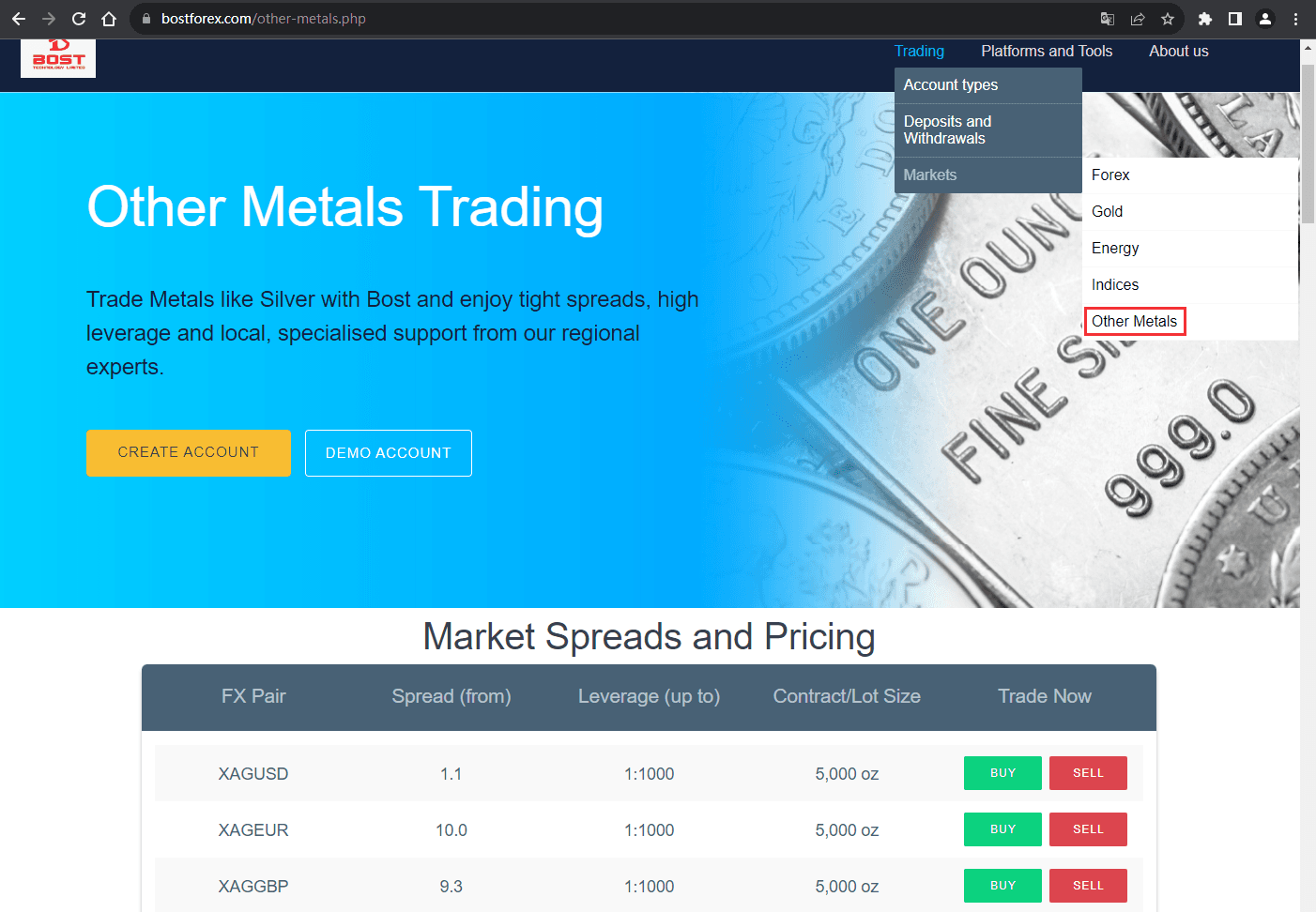Click the Leverage (up to) column header
The width and height of the screenshot is (1316, 912).
pyautogui.click(x=650, y=696)
